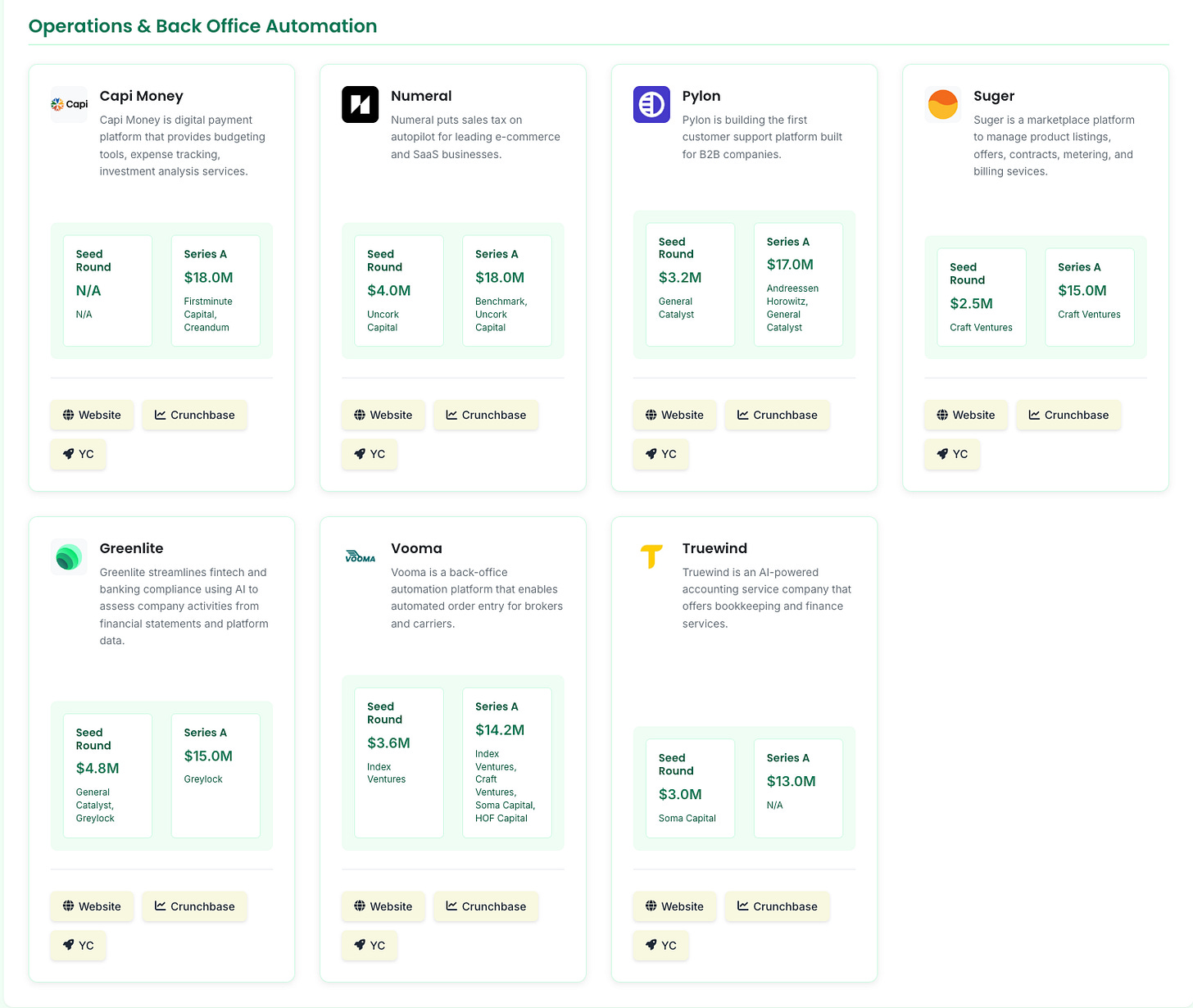Screen dimensions: 1193x1008
Task: Select the Greenlite card title
Action: pos(131,548)
